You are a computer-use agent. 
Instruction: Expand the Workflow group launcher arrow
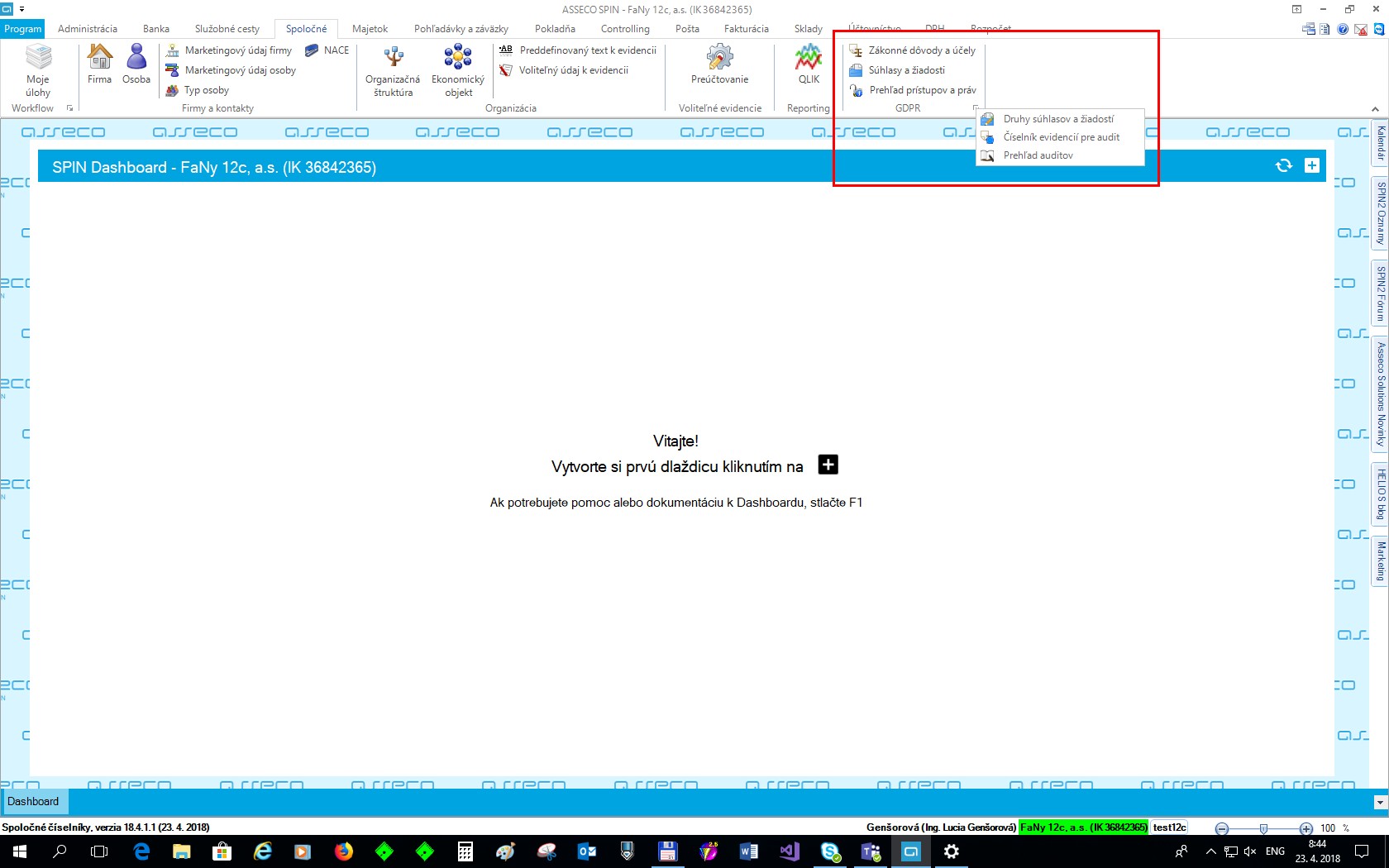pyautogui.click(x=69, y=108)
